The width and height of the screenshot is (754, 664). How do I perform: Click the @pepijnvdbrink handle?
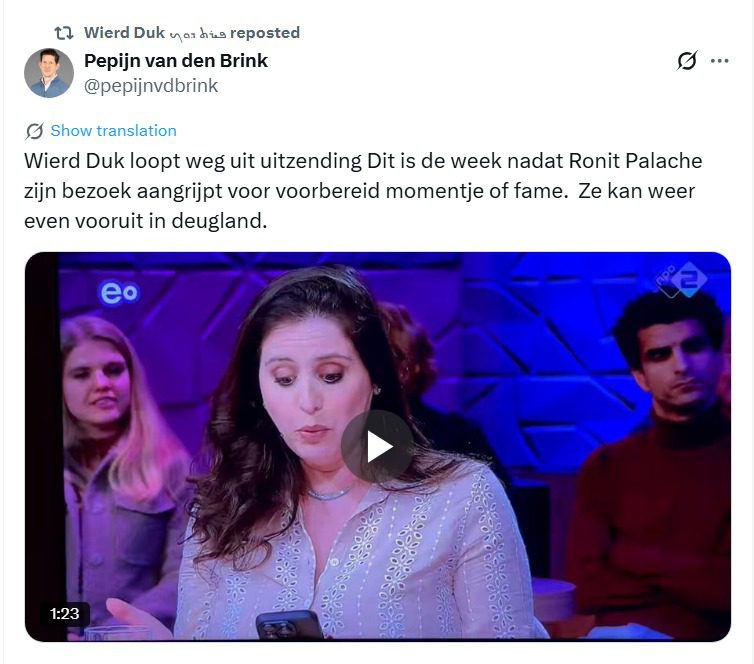click(151, 86)
